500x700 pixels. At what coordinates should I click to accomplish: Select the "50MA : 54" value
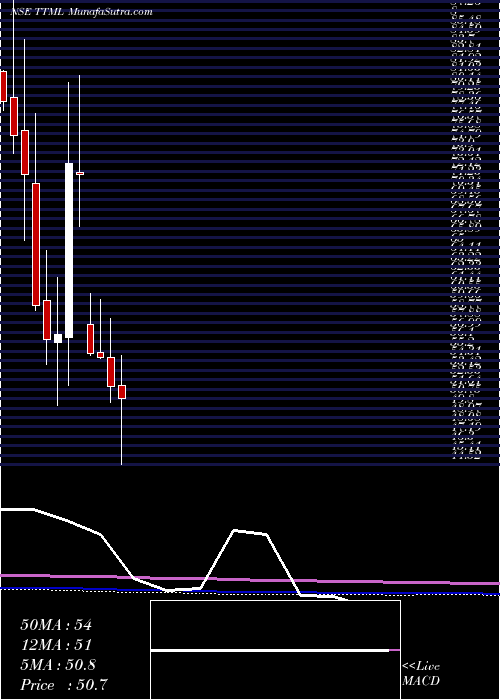(56, 625)
